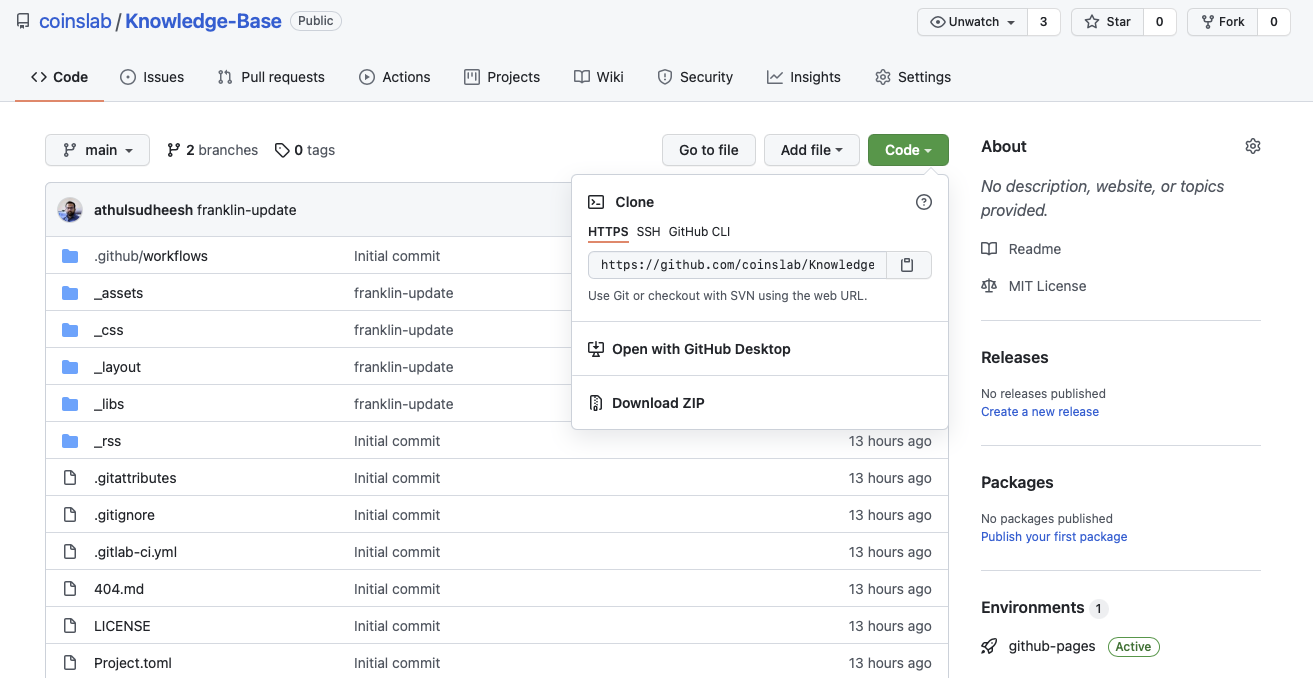This screenshot has height=678, width=1313.
Task: Click the folder icon for .github/workflows
Action: (x=70, y=256)
